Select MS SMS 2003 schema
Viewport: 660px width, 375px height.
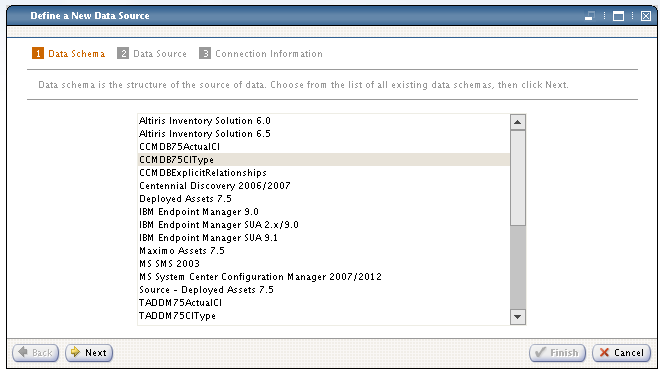323,264
